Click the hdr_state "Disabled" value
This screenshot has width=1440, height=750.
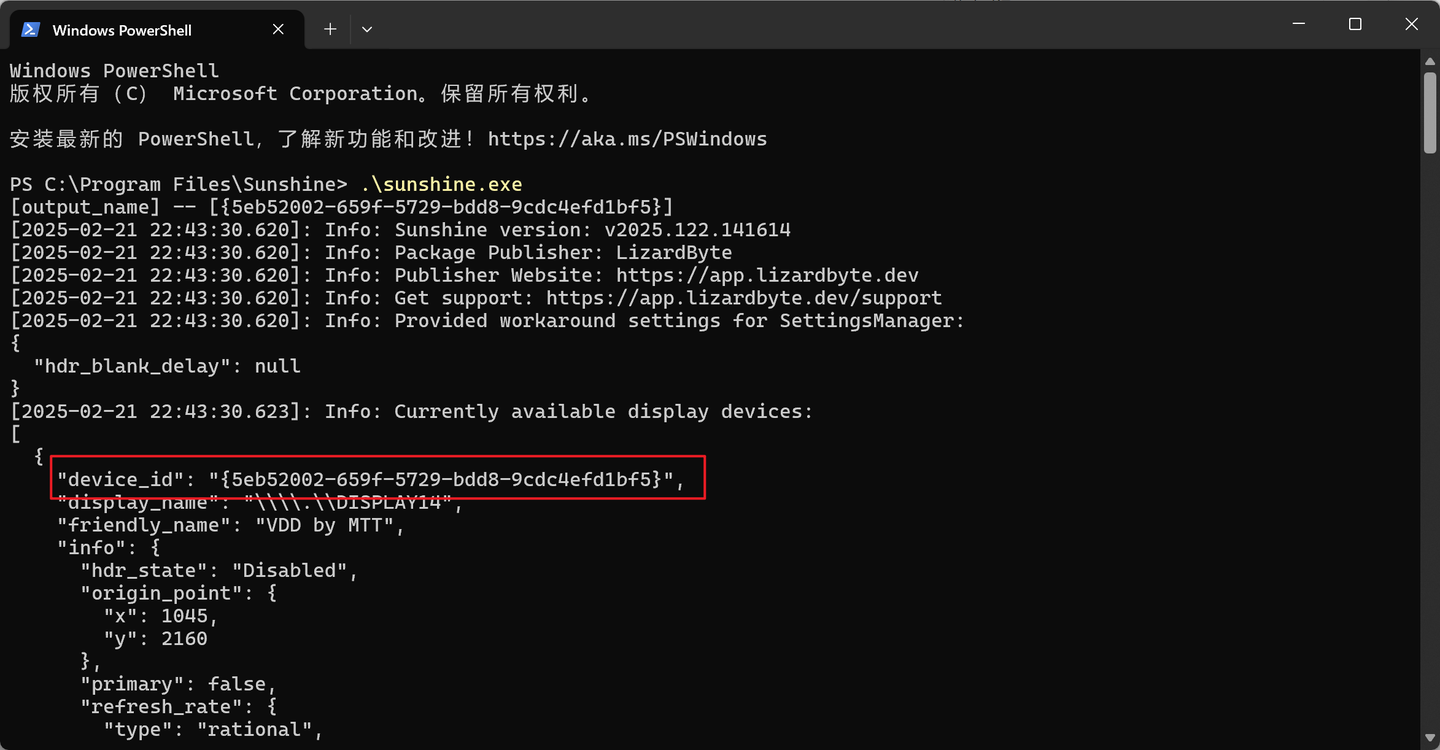(294, 571)
